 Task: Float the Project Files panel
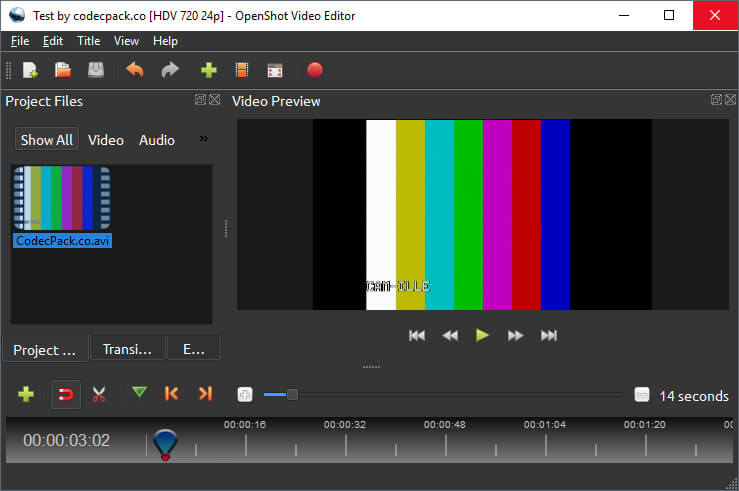click(200, 99)
